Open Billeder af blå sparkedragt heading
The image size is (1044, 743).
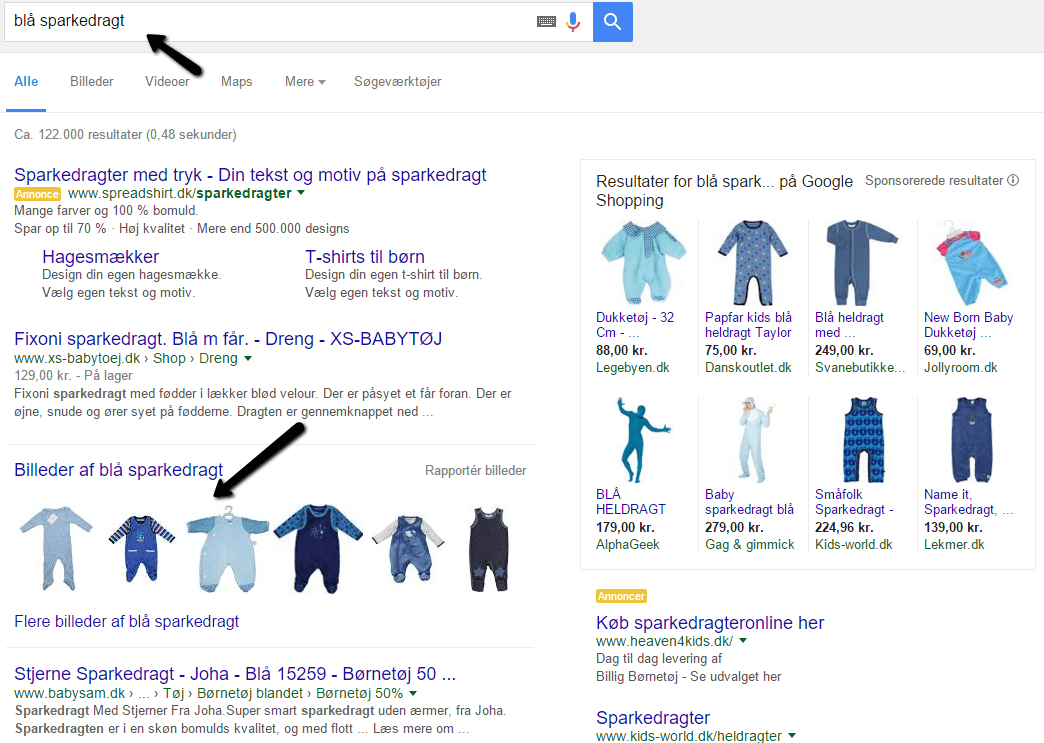[119, 470]
